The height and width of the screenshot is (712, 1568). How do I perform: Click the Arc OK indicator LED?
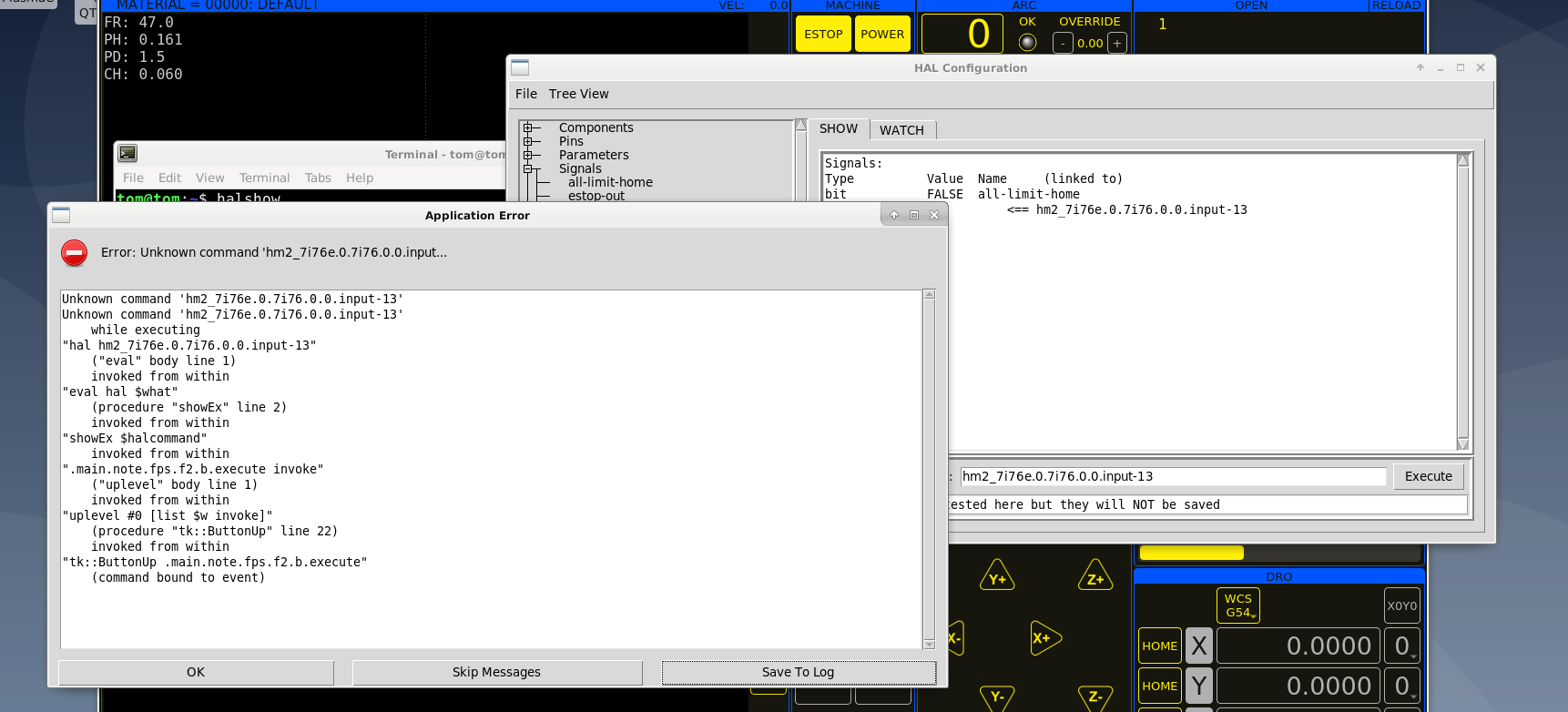(x=1027, y=42)
